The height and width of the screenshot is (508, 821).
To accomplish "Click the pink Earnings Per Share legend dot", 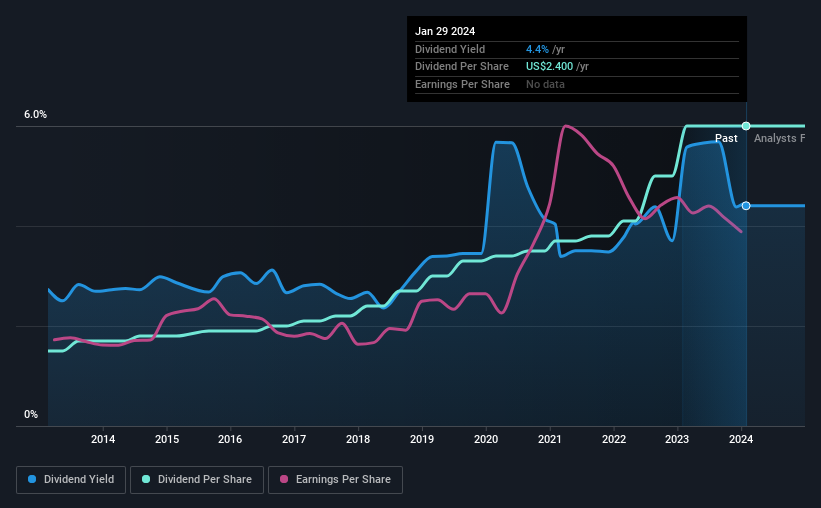I will (x=284, y=479).
